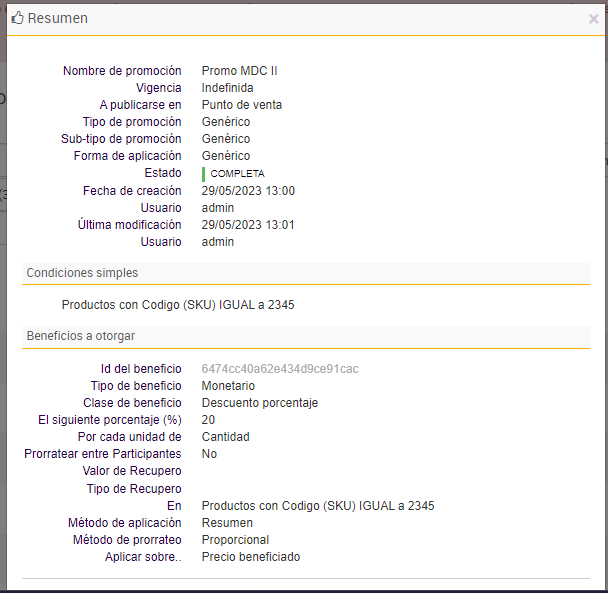This screenshot has width=608, height=593.
Task: Click the COMPLETA status badge
Action: [233, 174]
